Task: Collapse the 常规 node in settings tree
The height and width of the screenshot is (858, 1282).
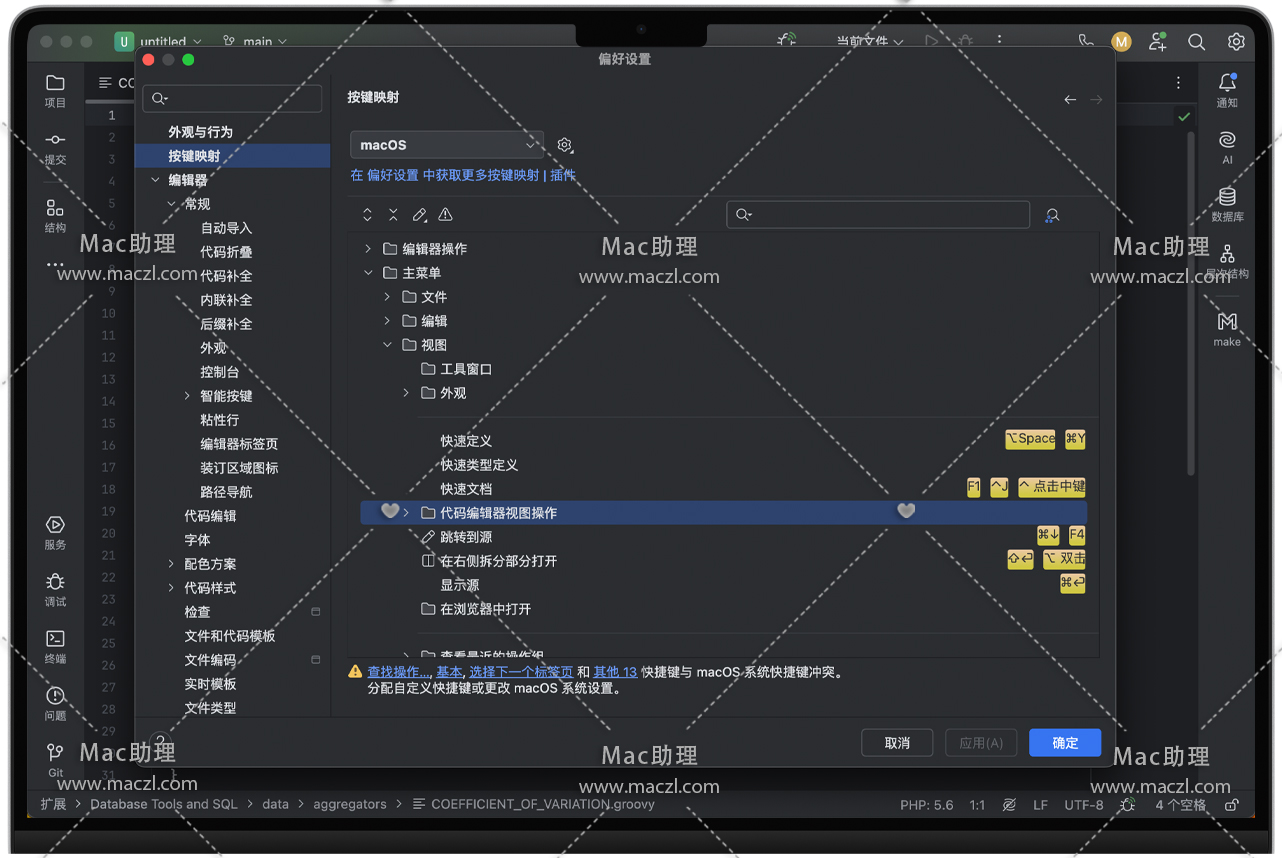Action: (x=171, y=204)
